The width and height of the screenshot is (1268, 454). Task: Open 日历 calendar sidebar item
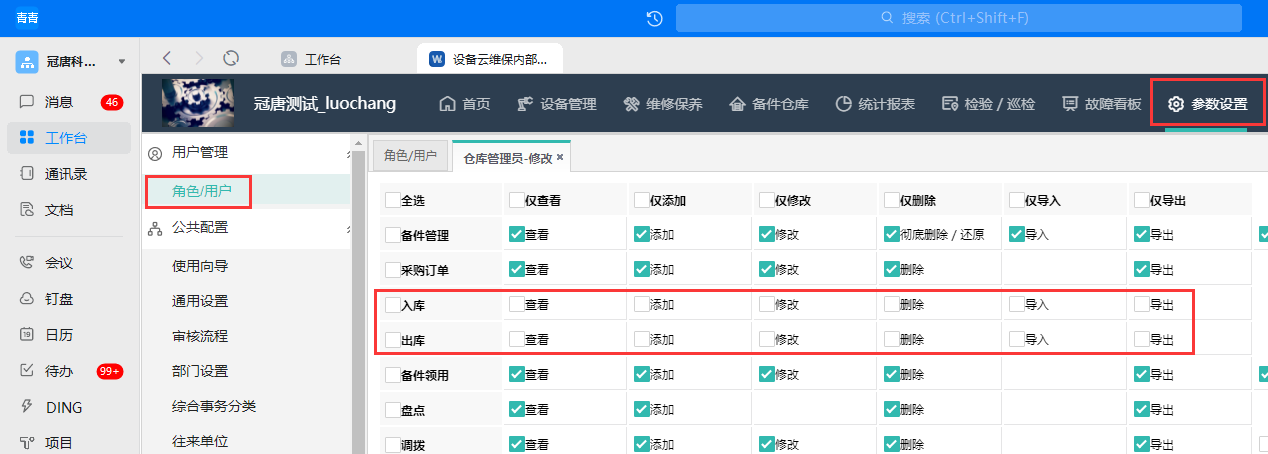[x=59, y=335]
